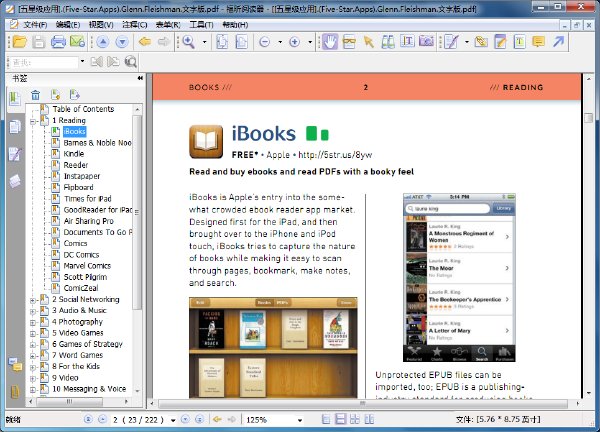Open the pencil tool dropdown arrow
Viewport: 600px width, 432px height.
(466, 42)
